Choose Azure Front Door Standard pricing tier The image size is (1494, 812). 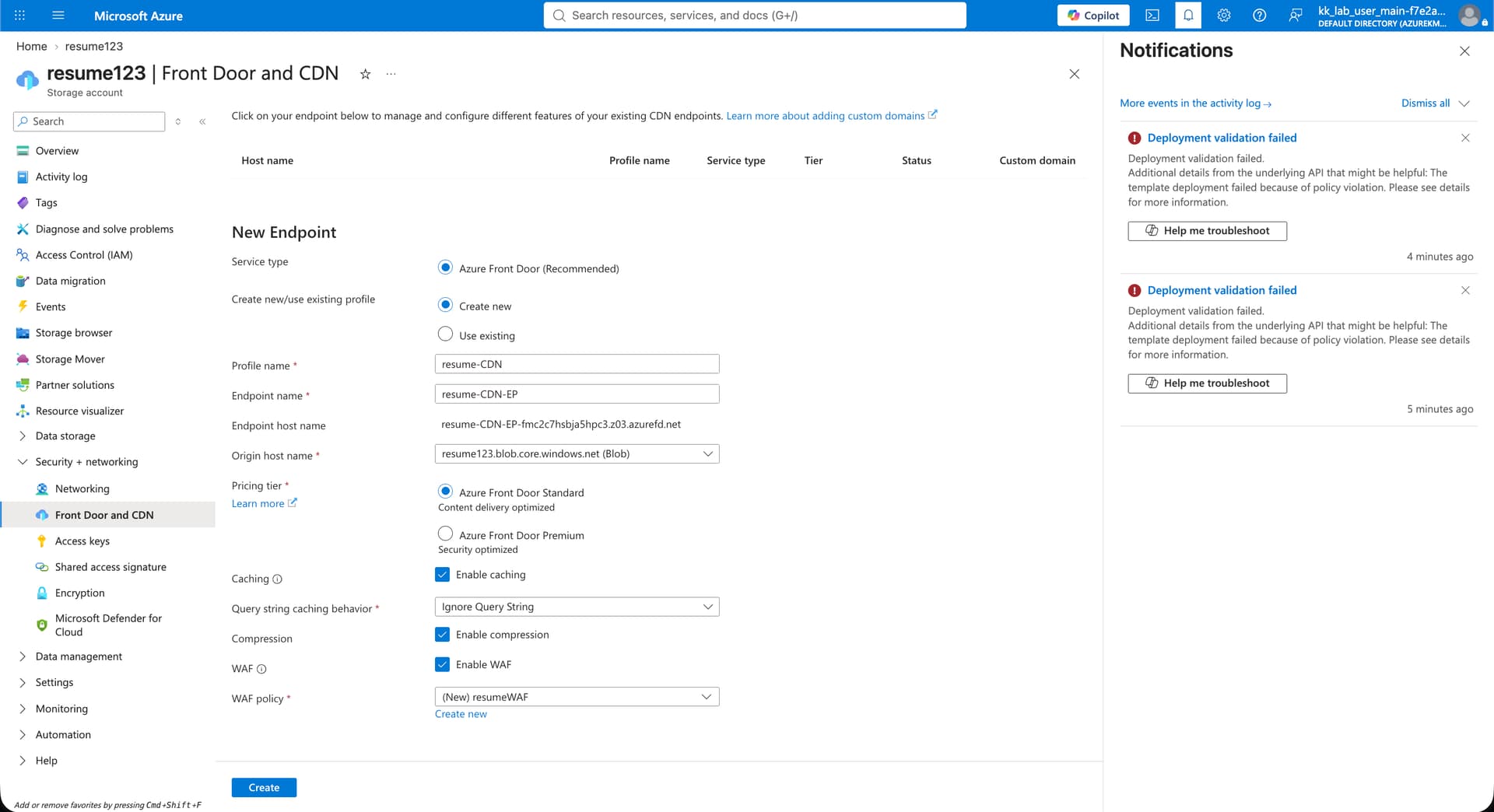click(x=445, y=492)
